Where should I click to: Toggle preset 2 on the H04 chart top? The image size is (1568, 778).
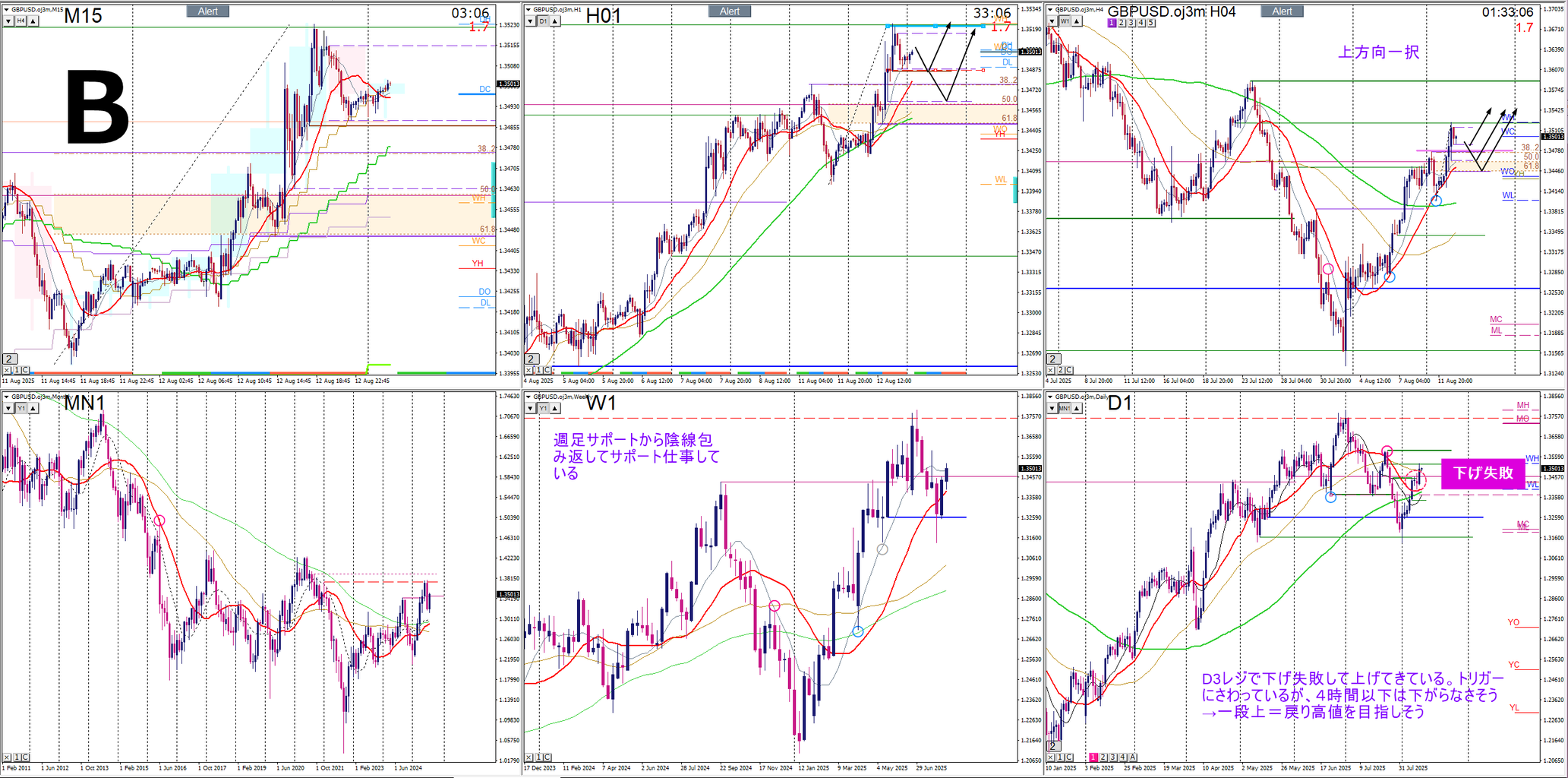coord(1122,24)
